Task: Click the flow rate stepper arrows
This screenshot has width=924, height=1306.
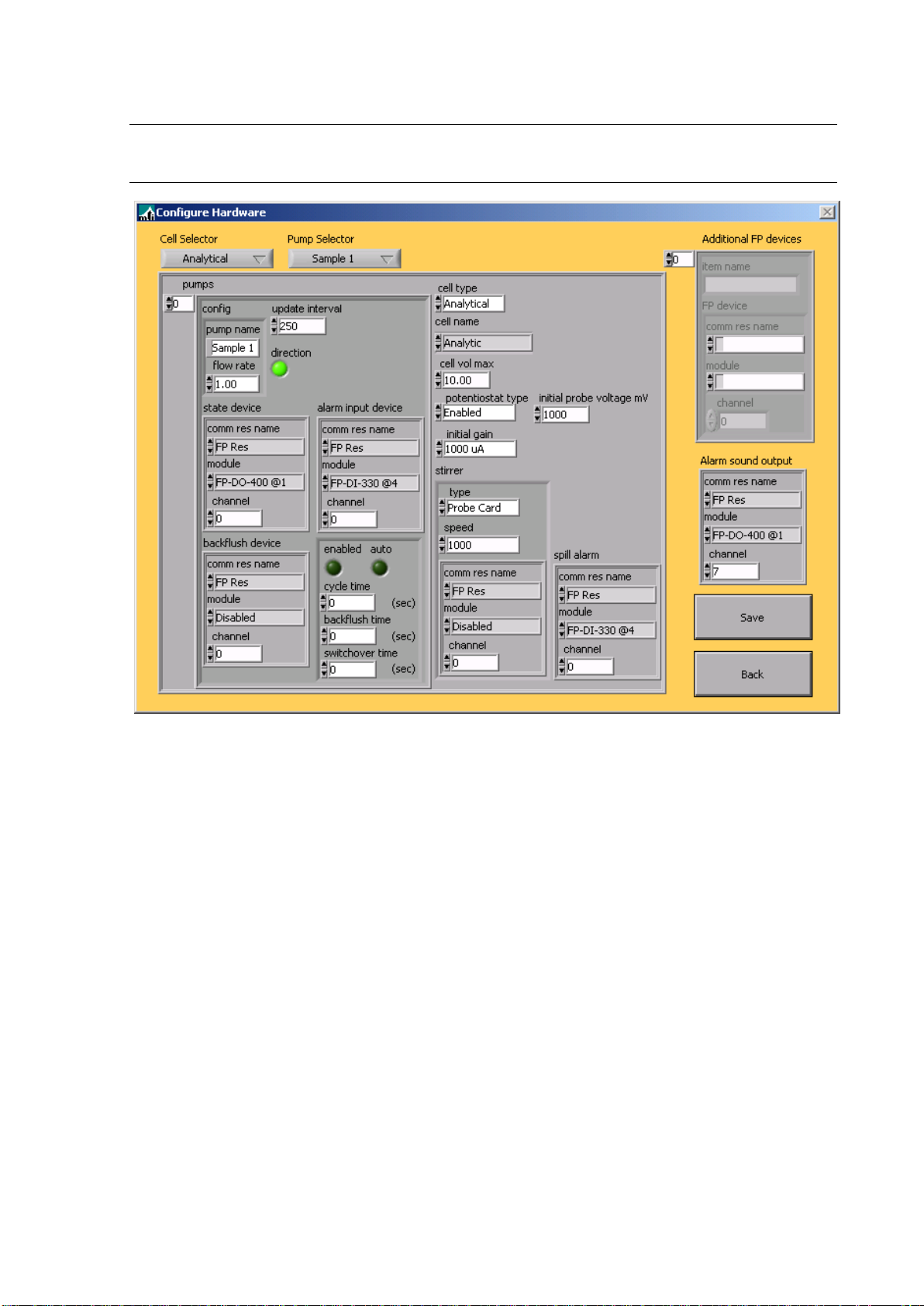Action: pyautogui.click(x=209, y=384)
